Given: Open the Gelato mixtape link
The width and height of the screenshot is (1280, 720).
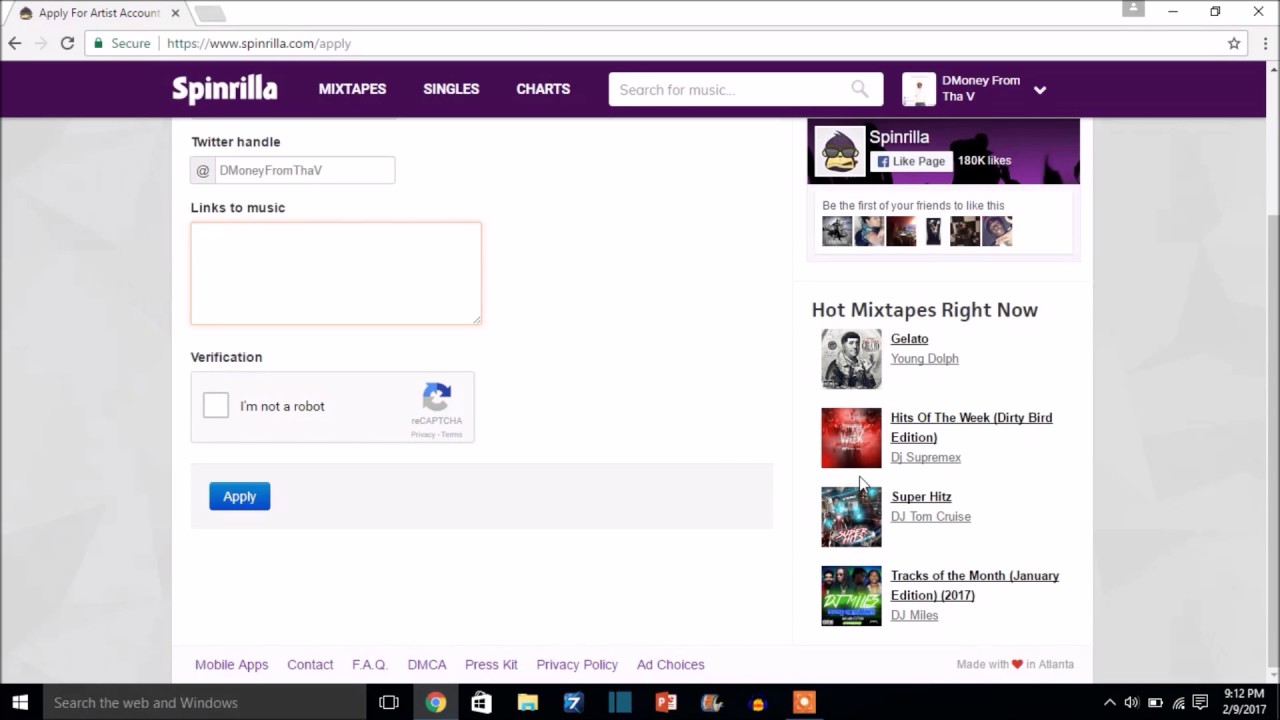Looking at the screenshot, I should point(909,339).
